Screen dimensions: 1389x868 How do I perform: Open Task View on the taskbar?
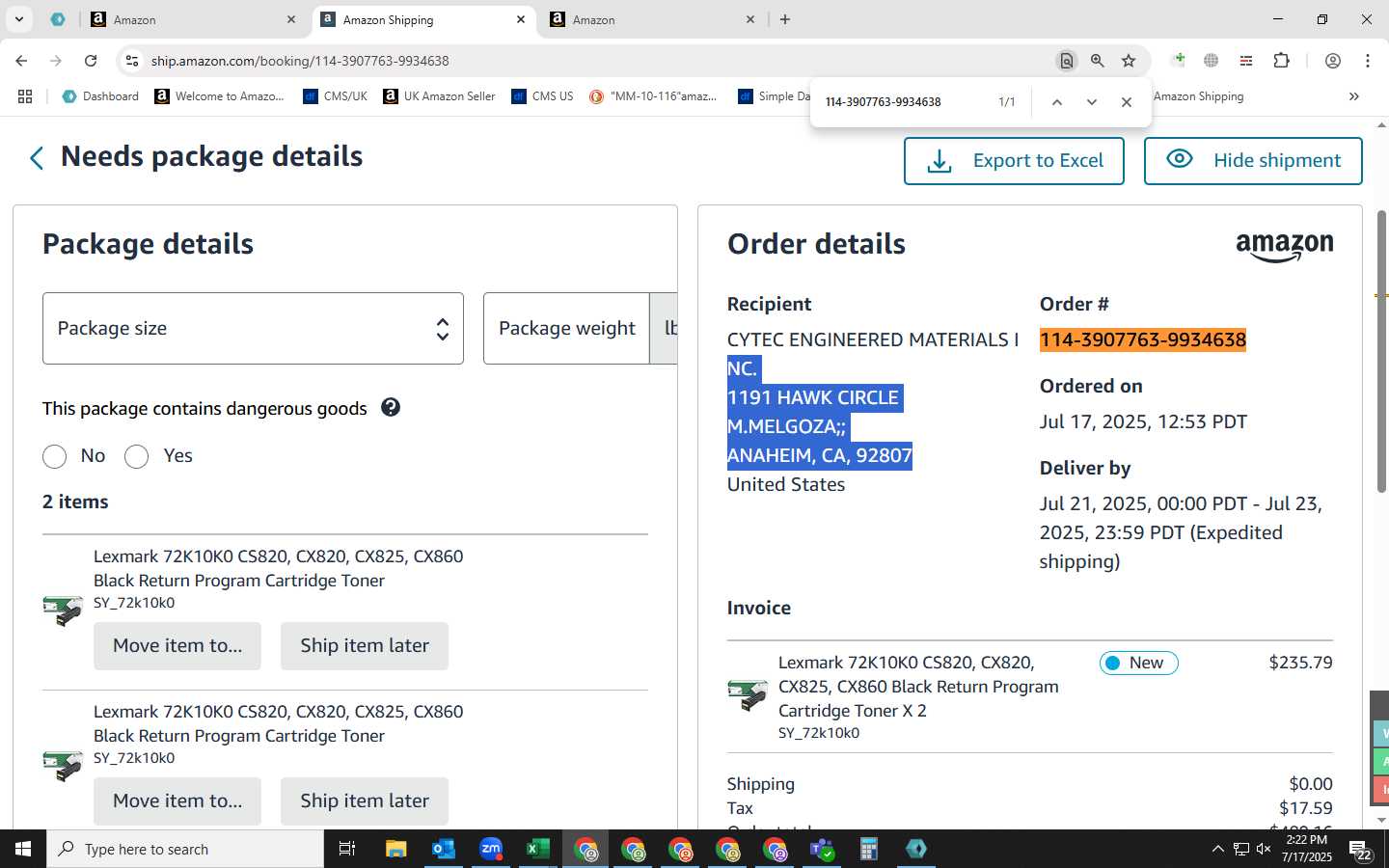[x=347, y=849]
